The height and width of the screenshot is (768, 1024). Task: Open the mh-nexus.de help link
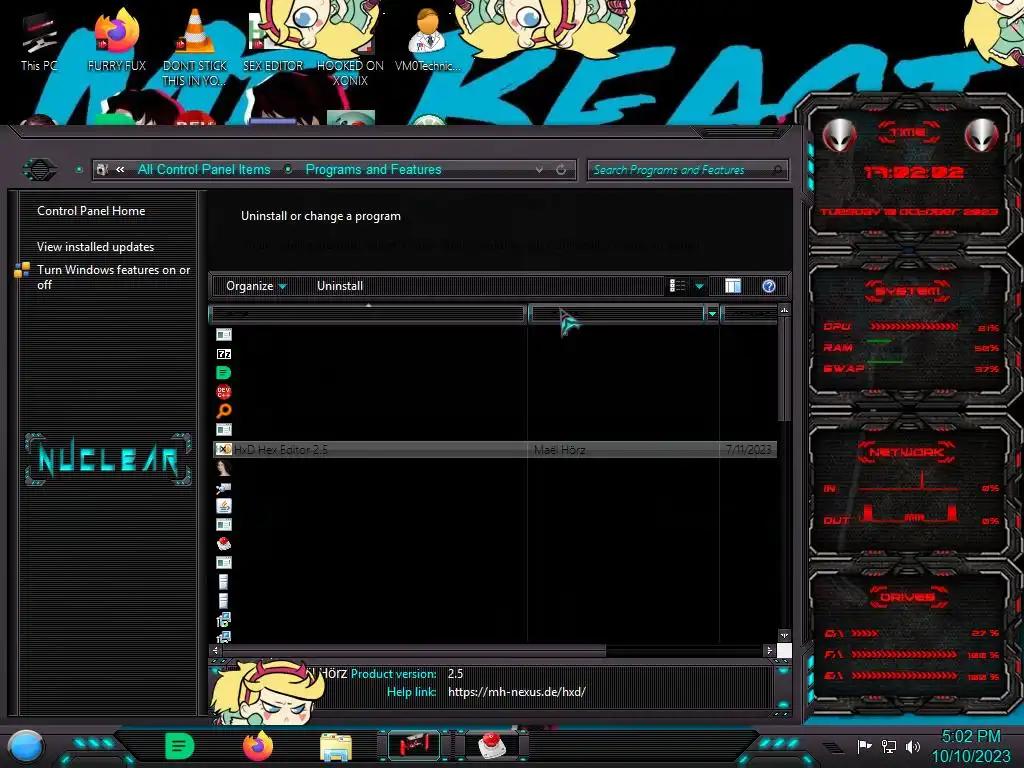click(517, 692)
